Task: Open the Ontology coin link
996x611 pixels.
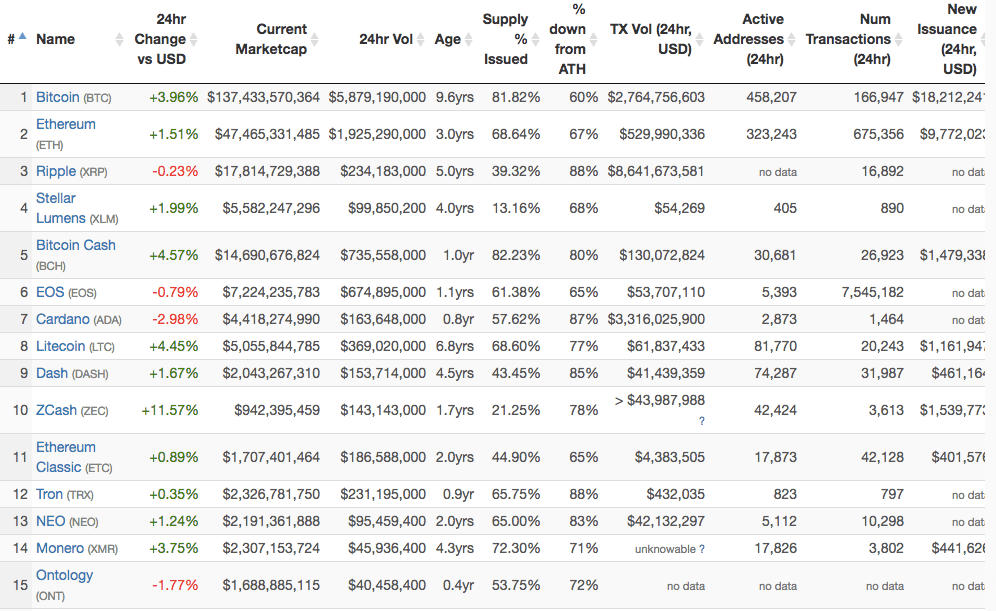Action: [64, 575]
